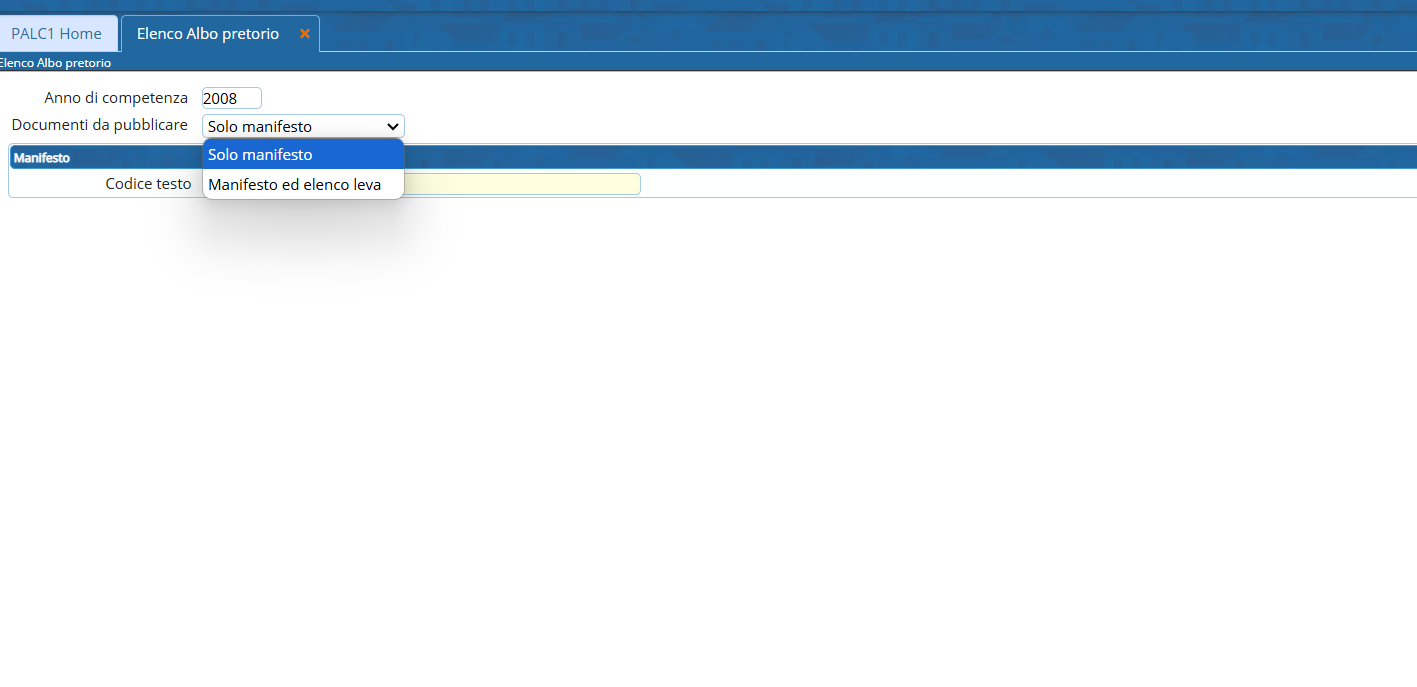The image size is (1417, 687).
Task: Select the Elenco Albo pretorio tab label
Action: click(x=208, y=34)
